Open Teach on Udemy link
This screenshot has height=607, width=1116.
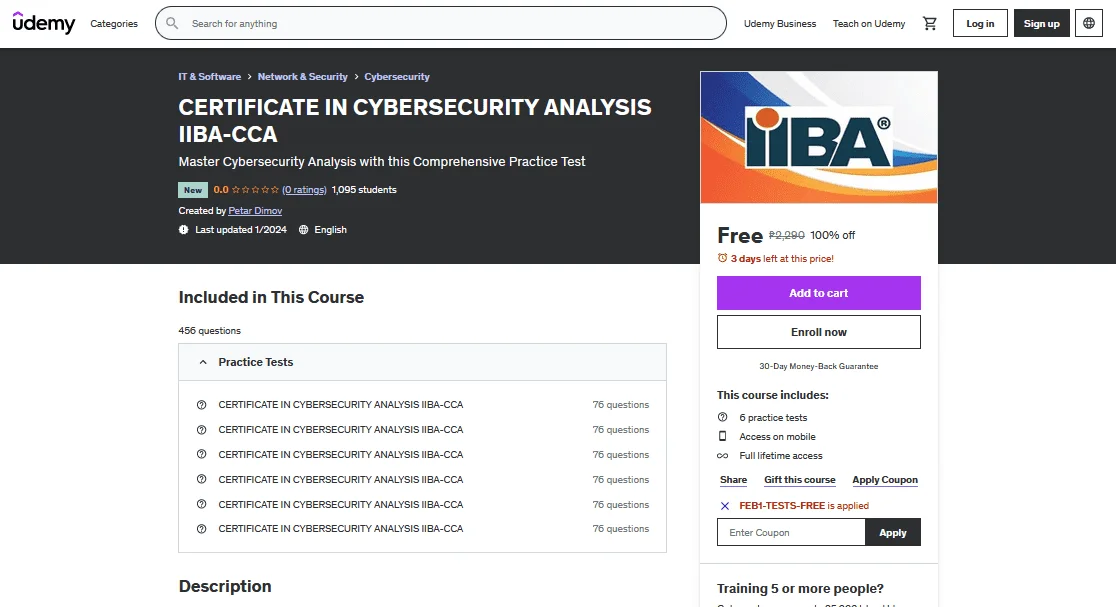(x=869, y=23)
